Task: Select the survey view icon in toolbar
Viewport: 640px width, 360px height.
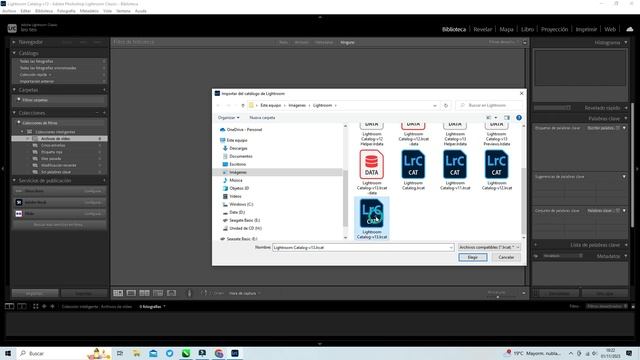Action: (x=158, y=293)
